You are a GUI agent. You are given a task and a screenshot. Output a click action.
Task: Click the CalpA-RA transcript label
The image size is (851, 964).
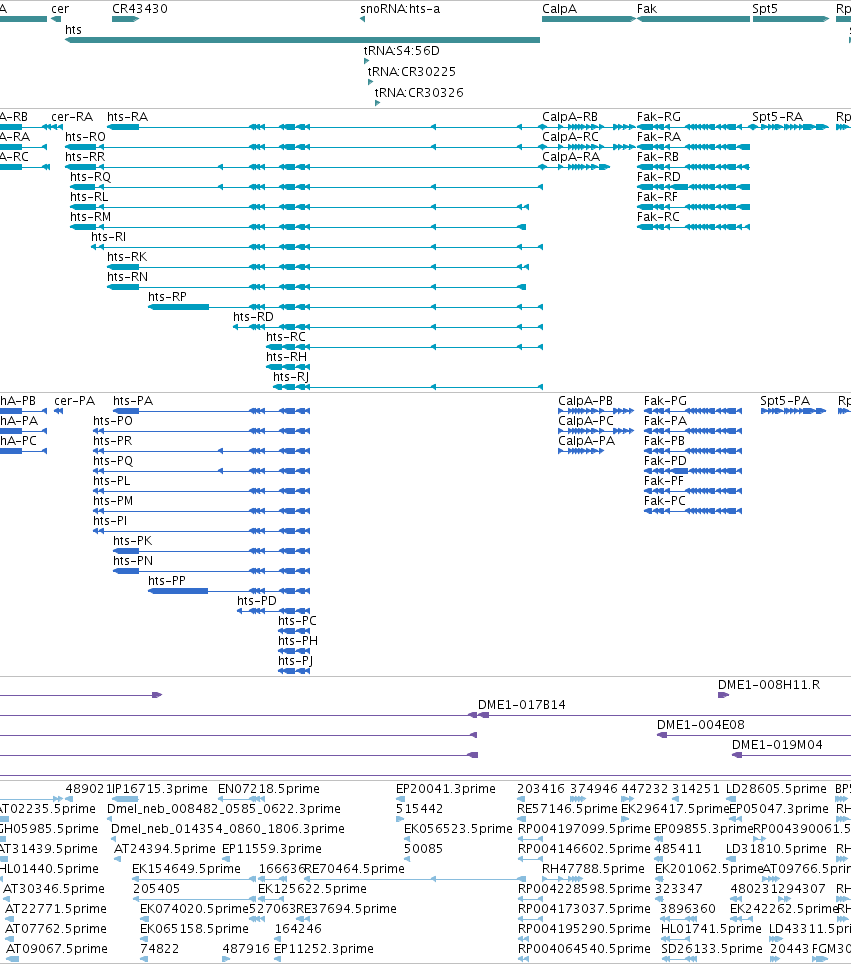tap(571, 157)
